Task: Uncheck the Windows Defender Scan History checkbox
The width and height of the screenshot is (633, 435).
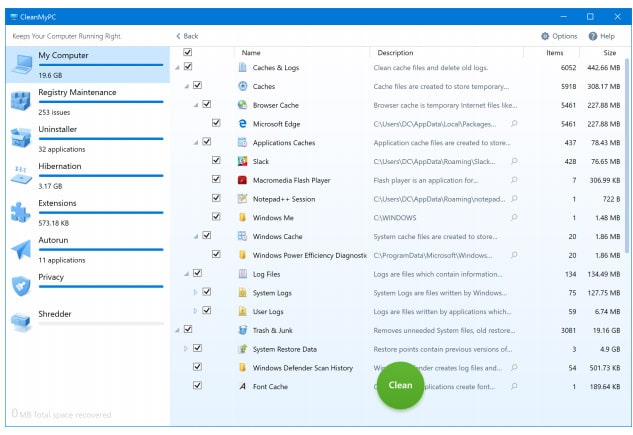Action: [197, 367]
